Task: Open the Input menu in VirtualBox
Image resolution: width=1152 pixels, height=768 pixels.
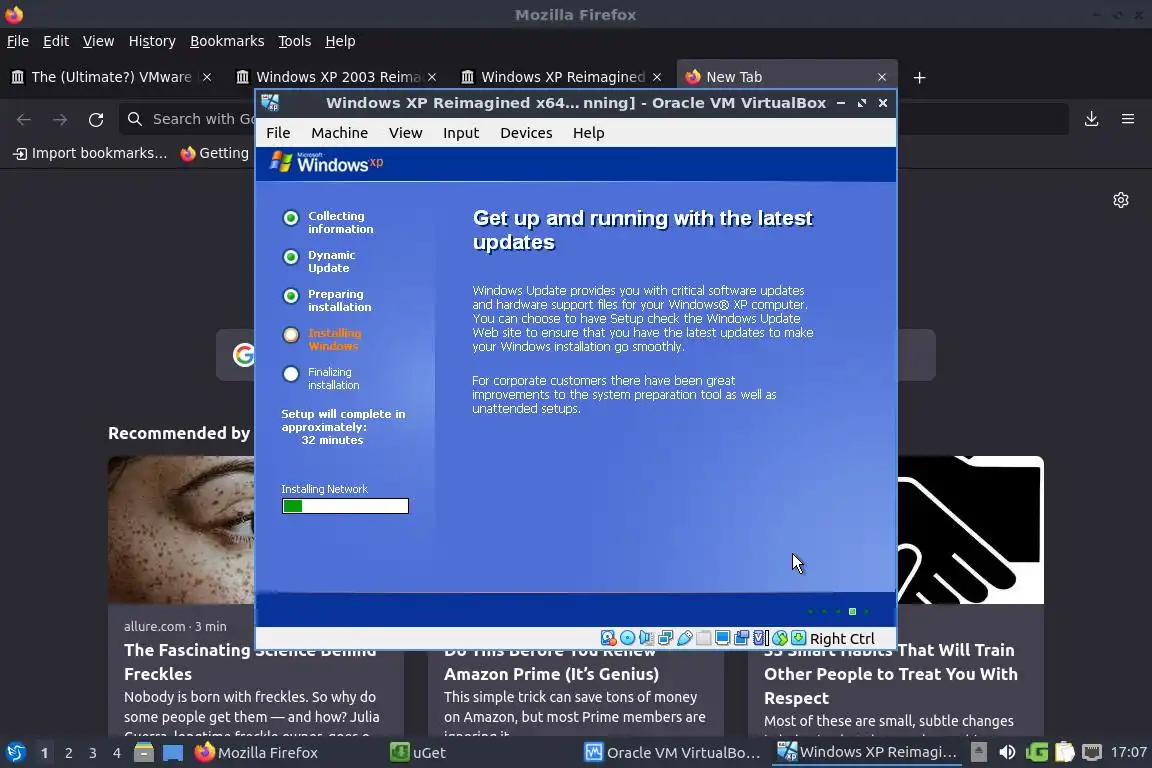Action: 461,133
